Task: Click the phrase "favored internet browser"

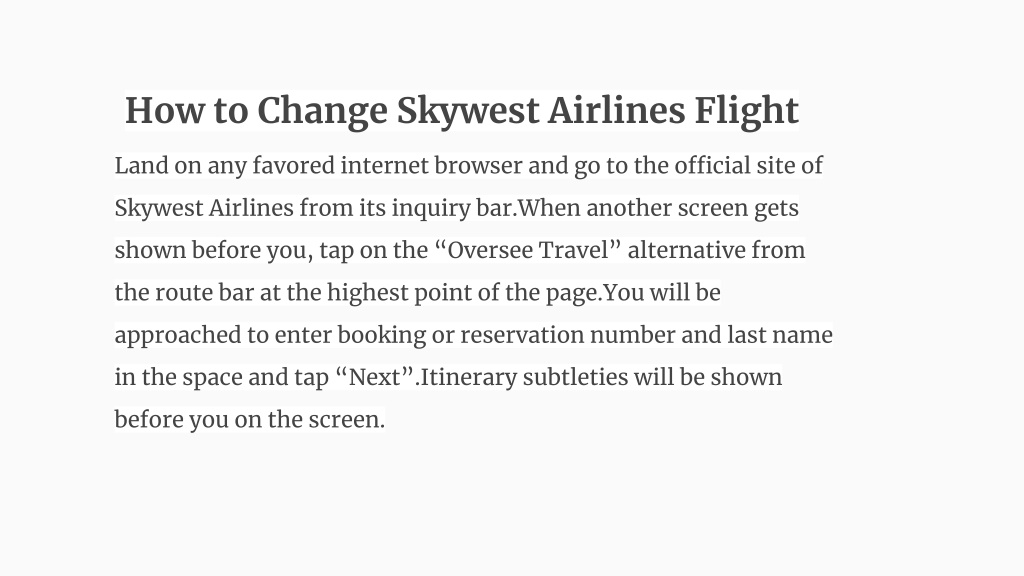Action: [387, 165]
